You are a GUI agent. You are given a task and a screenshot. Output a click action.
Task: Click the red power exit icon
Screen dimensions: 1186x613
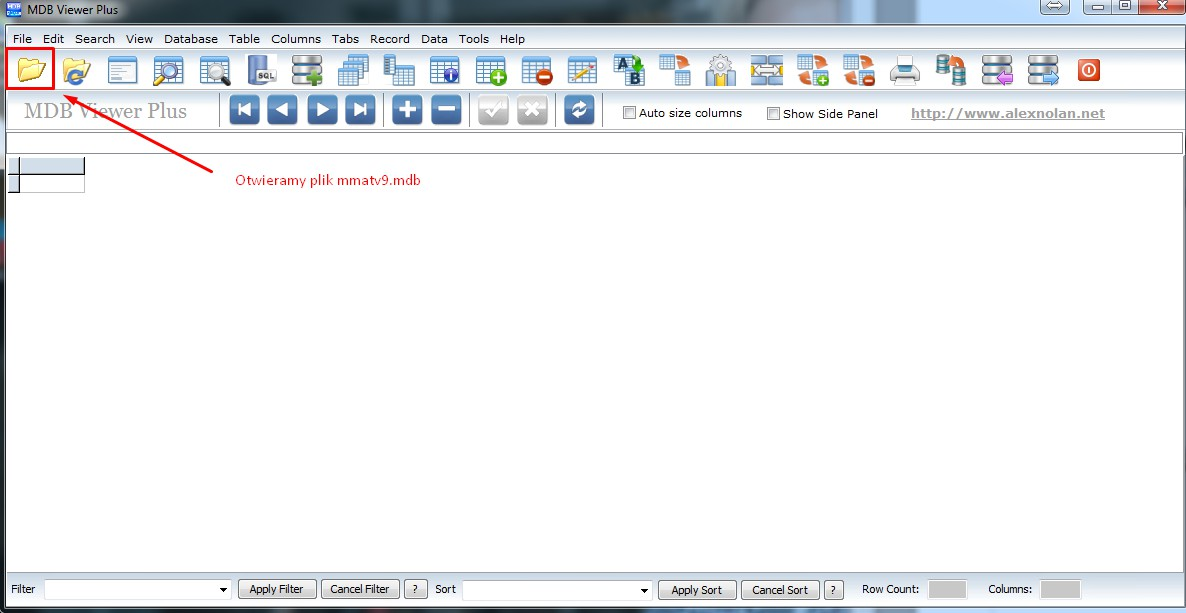click(1088, 70)
